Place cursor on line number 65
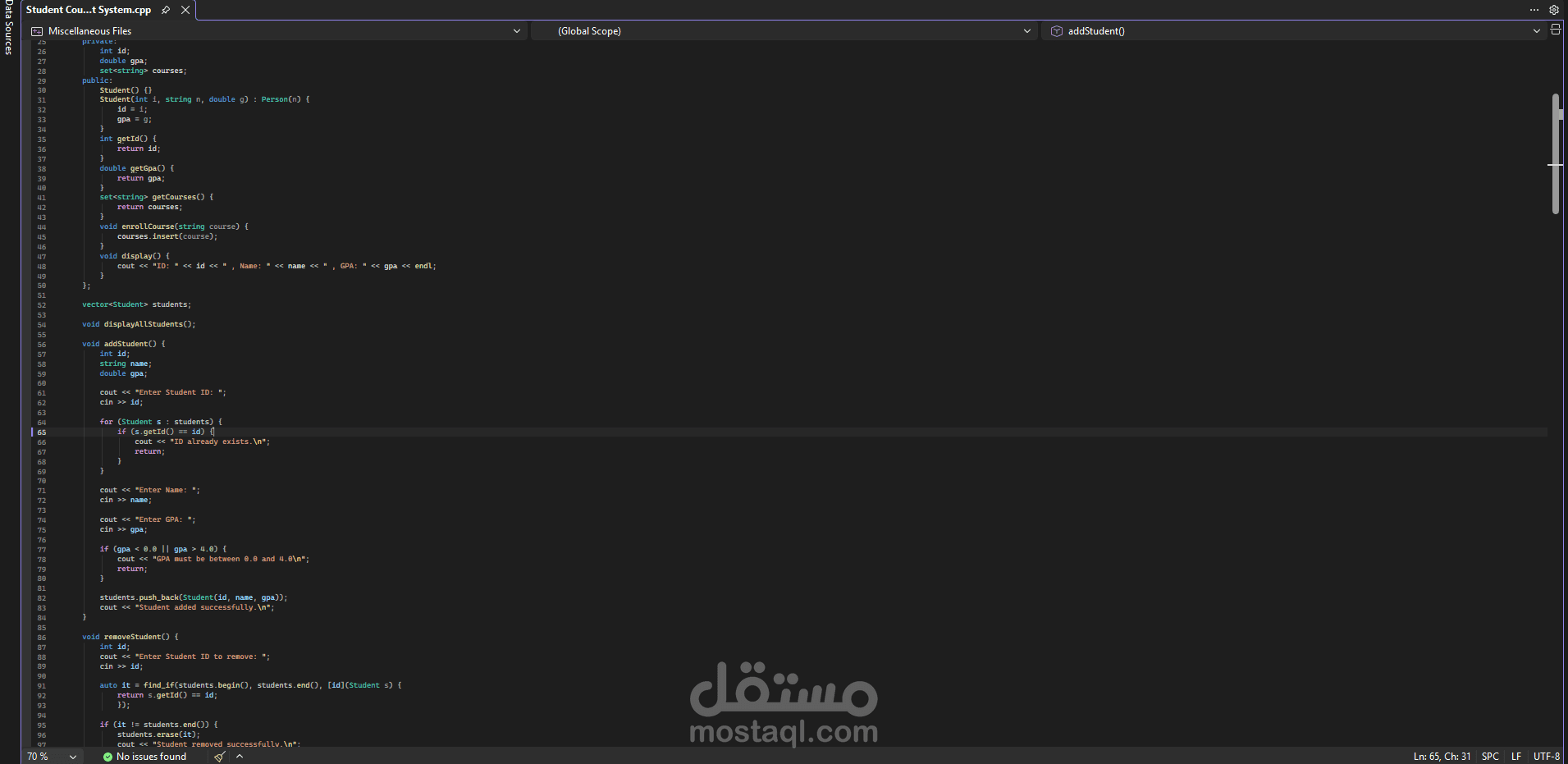Screen dimensions: 1568x764 [x=41, y=432]
